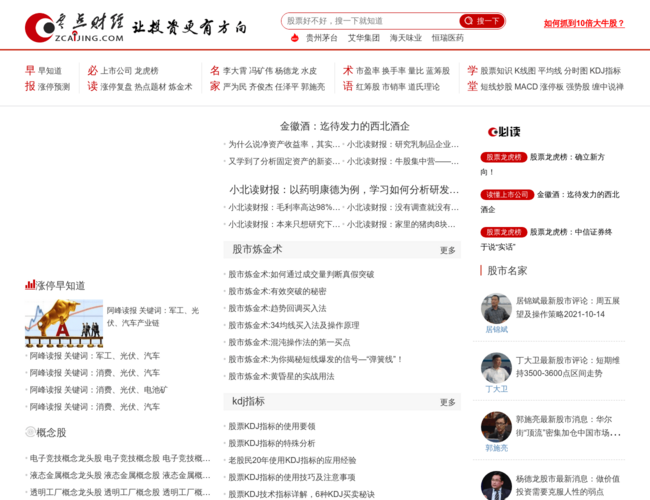Open 股市炼金术:有效突破的秘密
650x500 pixels.
click(277, 291)
